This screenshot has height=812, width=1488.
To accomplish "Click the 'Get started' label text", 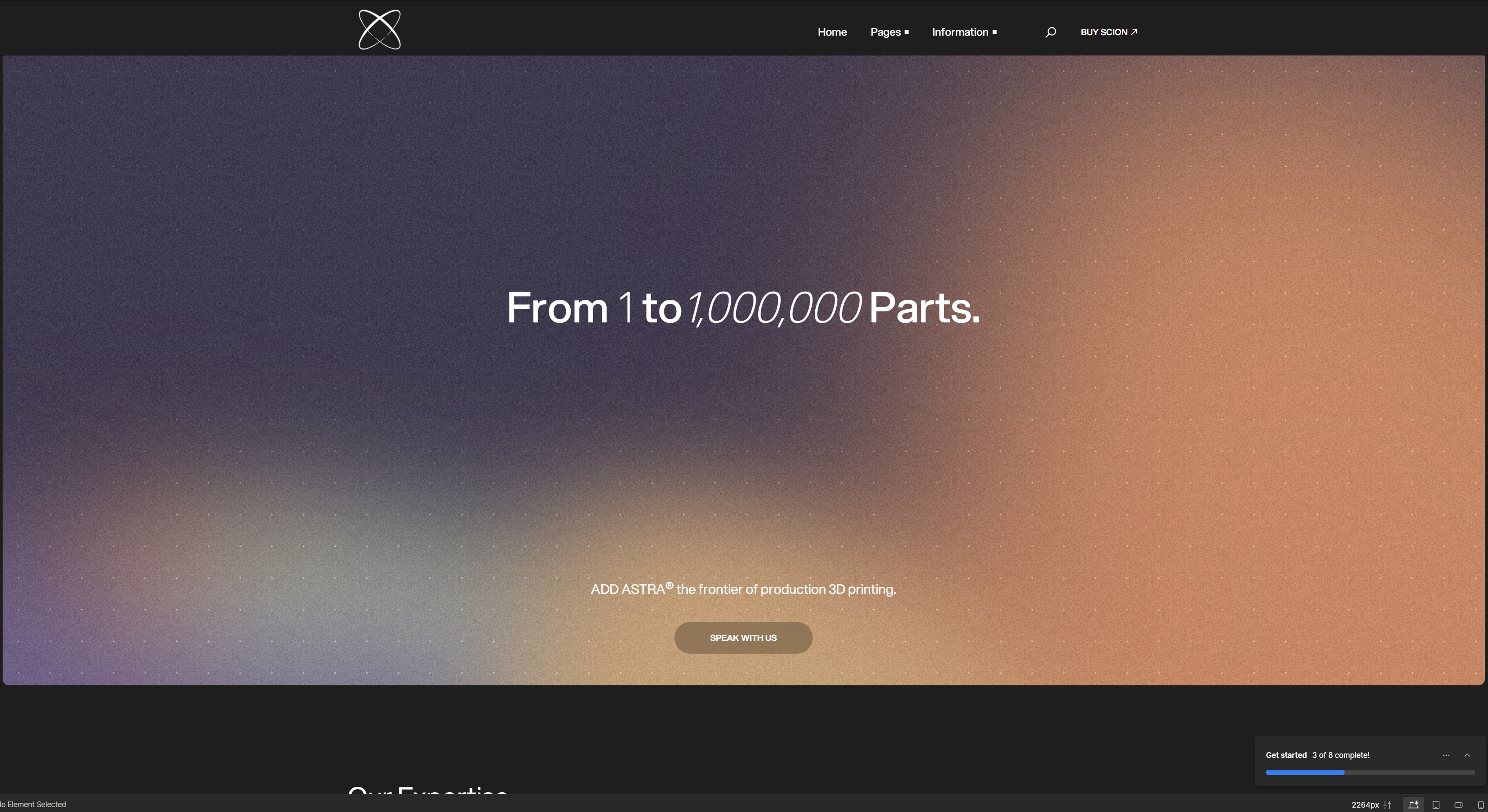I will pos(1286,755).
